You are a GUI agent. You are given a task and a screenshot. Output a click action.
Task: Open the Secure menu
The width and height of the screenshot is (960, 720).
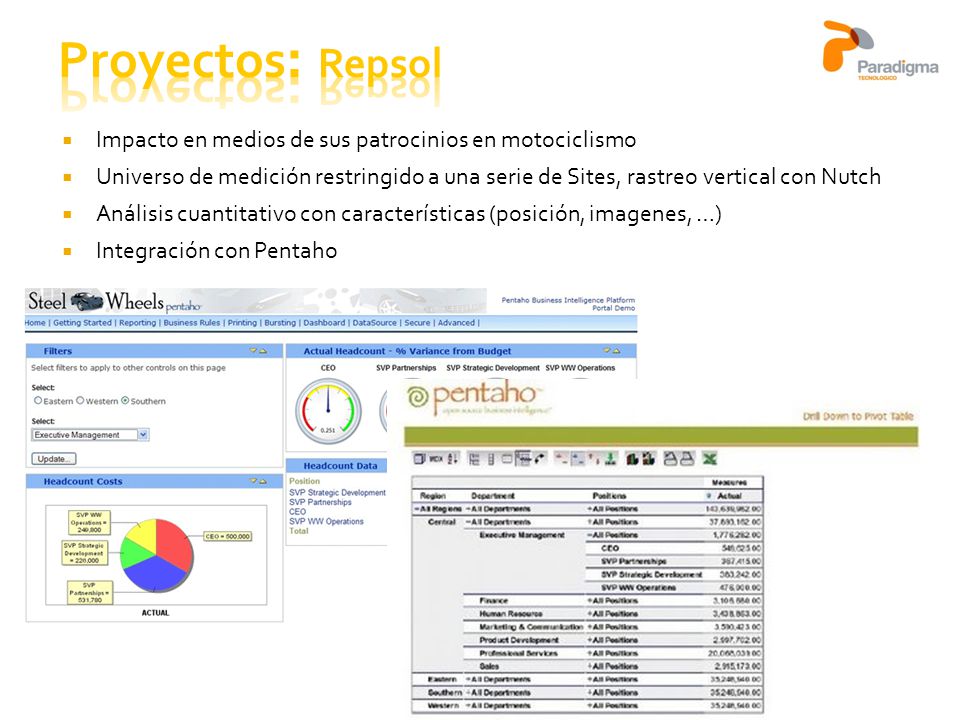click(417, 323)
